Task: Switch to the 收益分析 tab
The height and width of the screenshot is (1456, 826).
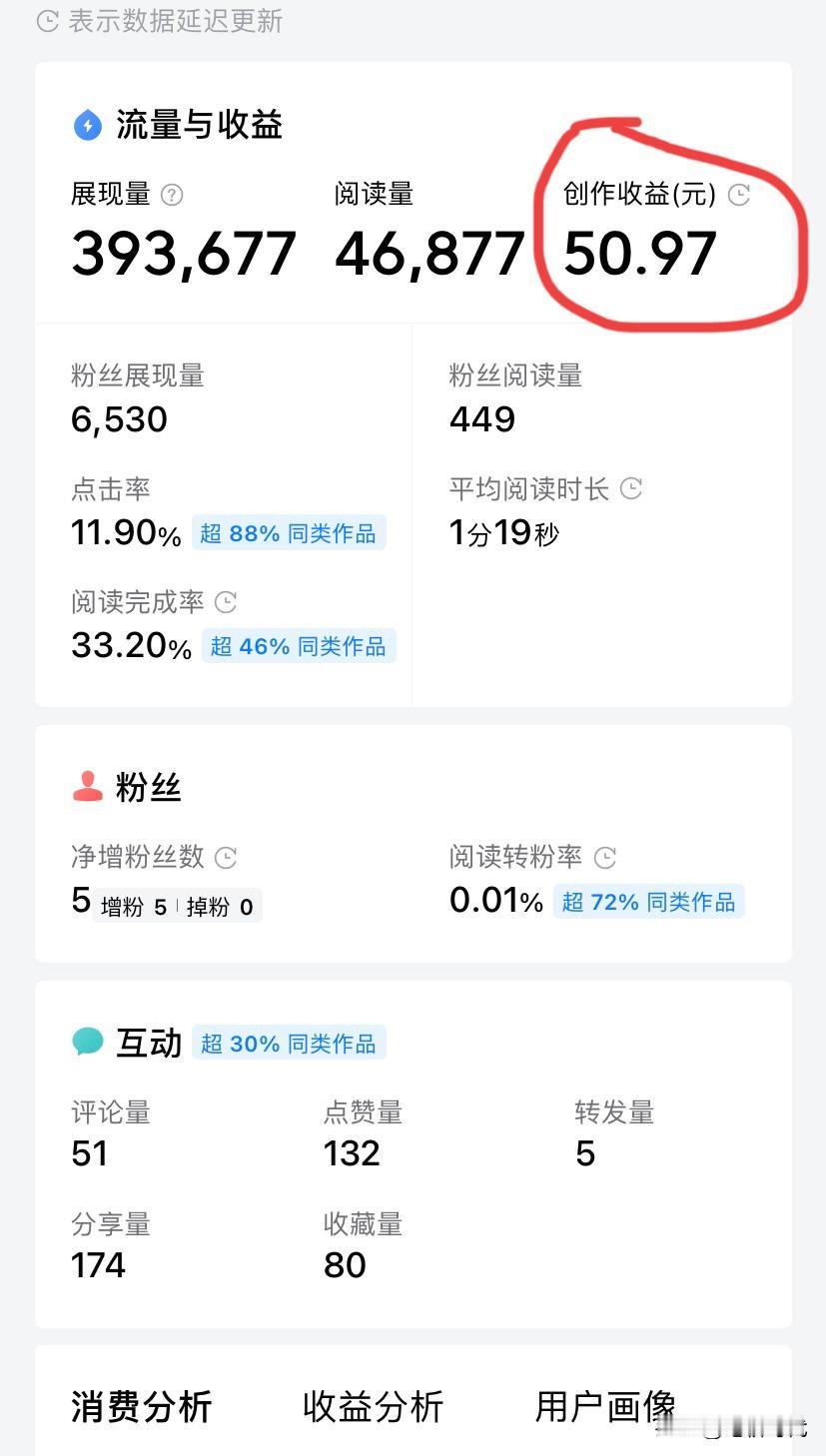Action: [x=374, y=1406]
